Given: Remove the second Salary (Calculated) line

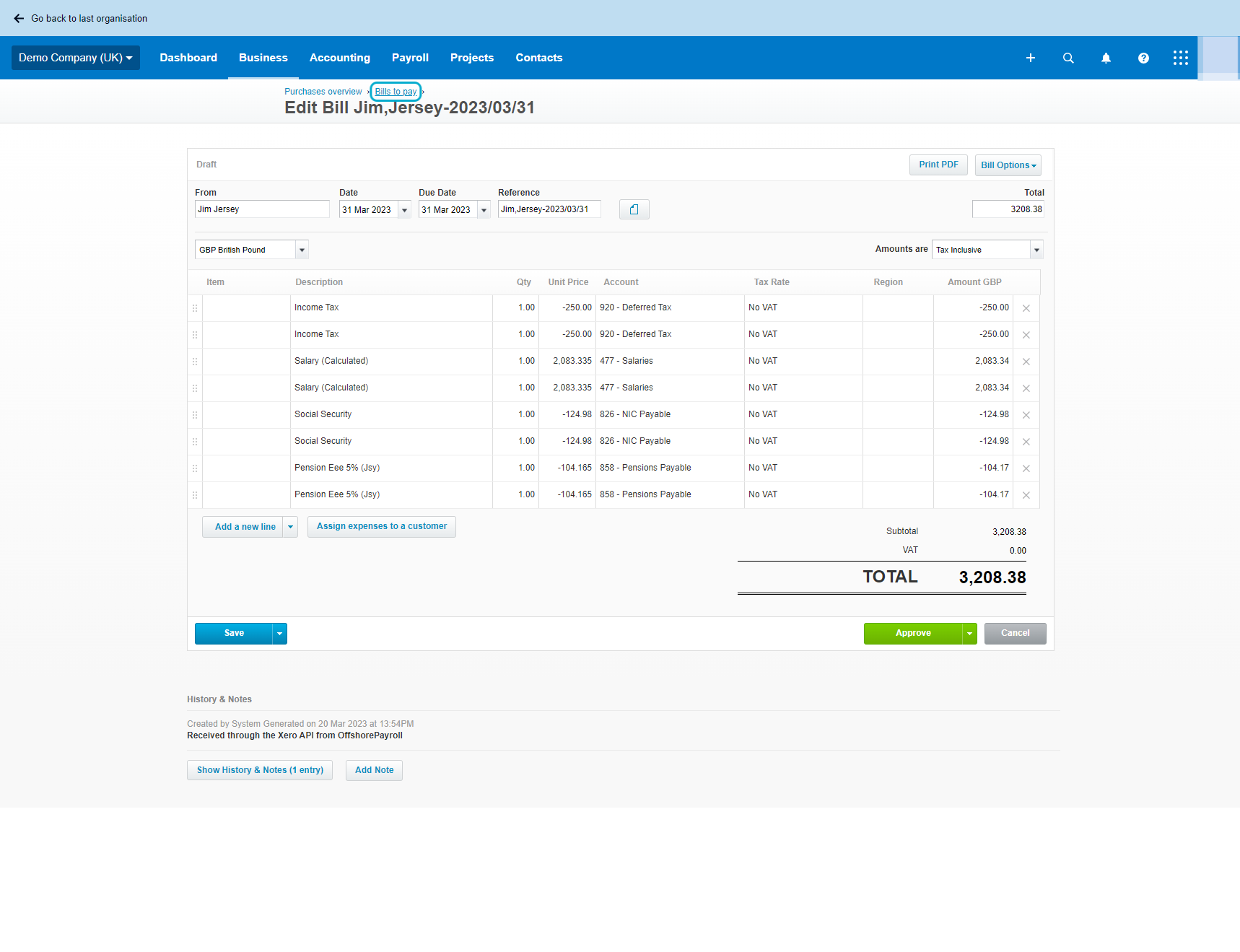Looking at the screenshot, I should pos(1026,388).
